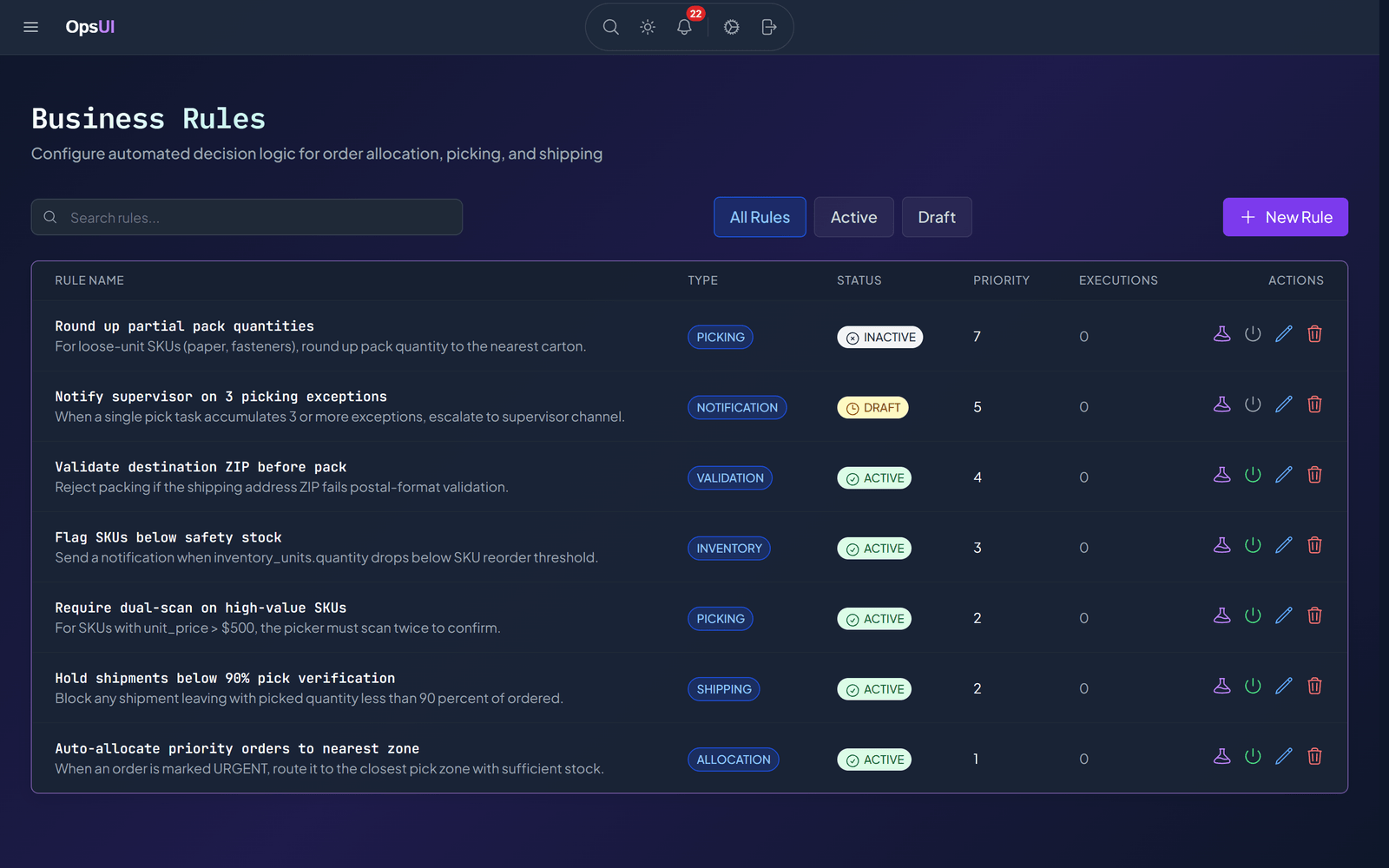1389x868 pixels.
Task: Test the Auto-allocate priority orders rule
Action: tap(1222, 756)
